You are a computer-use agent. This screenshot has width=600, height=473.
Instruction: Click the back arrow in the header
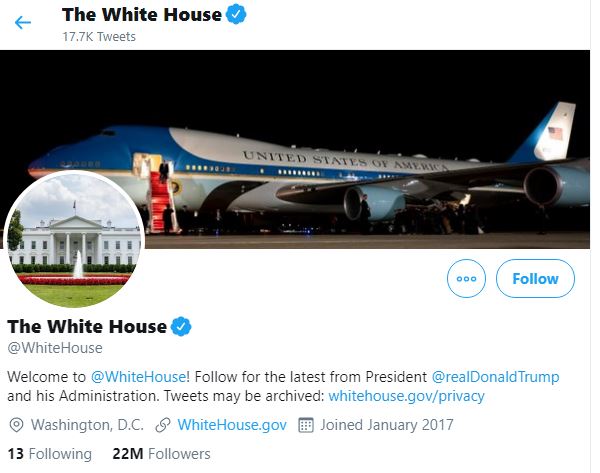pos(23,22)
